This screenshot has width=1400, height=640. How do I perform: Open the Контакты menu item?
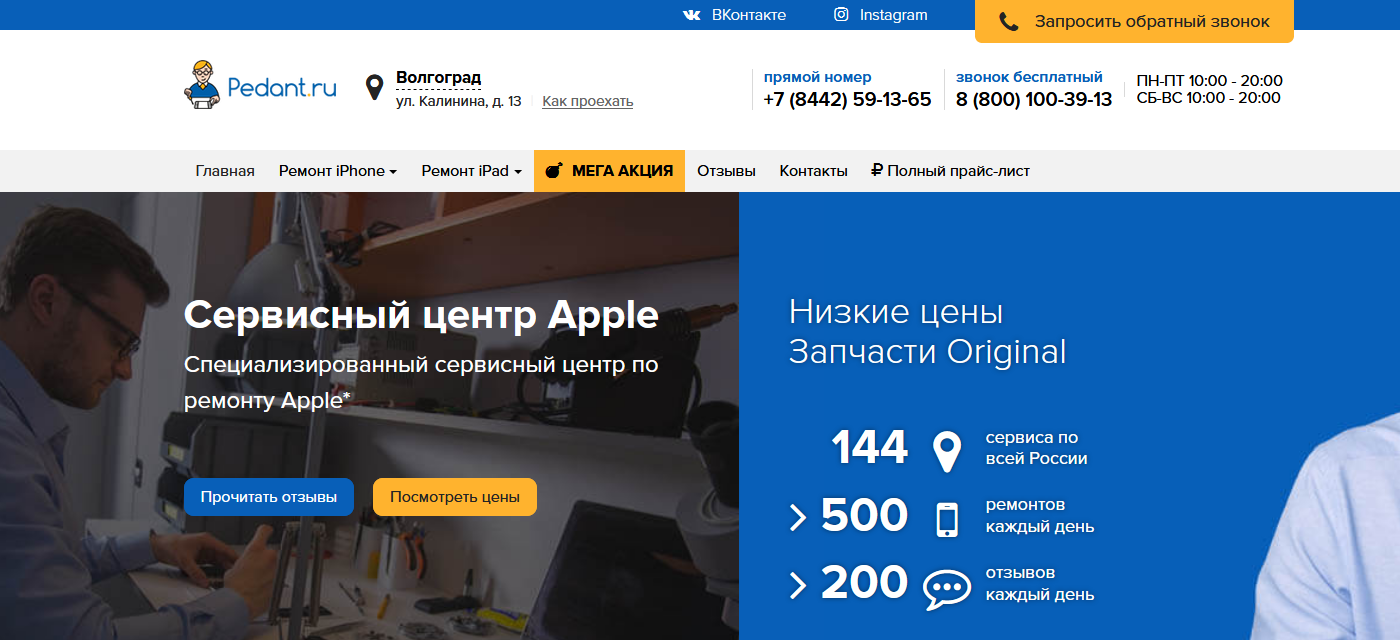pos(813,170)
